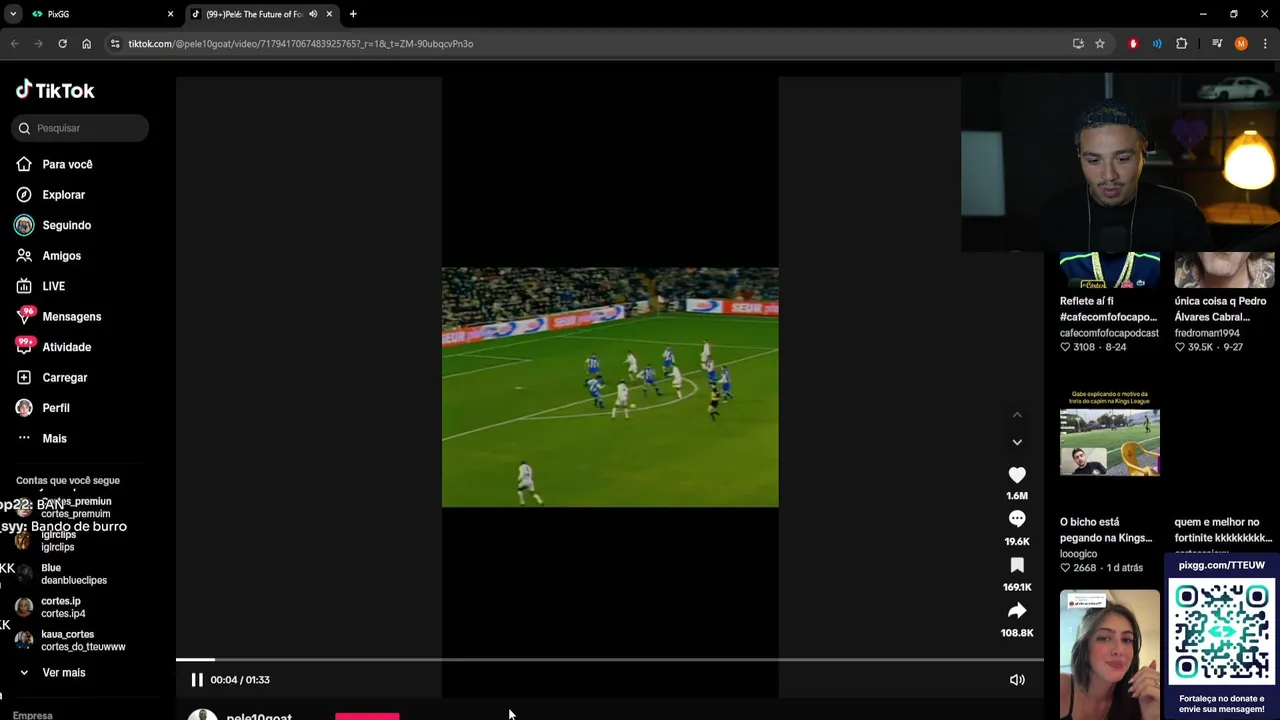Open the woman talking recommended video thumbnail
This screenshot has width=1280, height=720.
coord(1110,655)
